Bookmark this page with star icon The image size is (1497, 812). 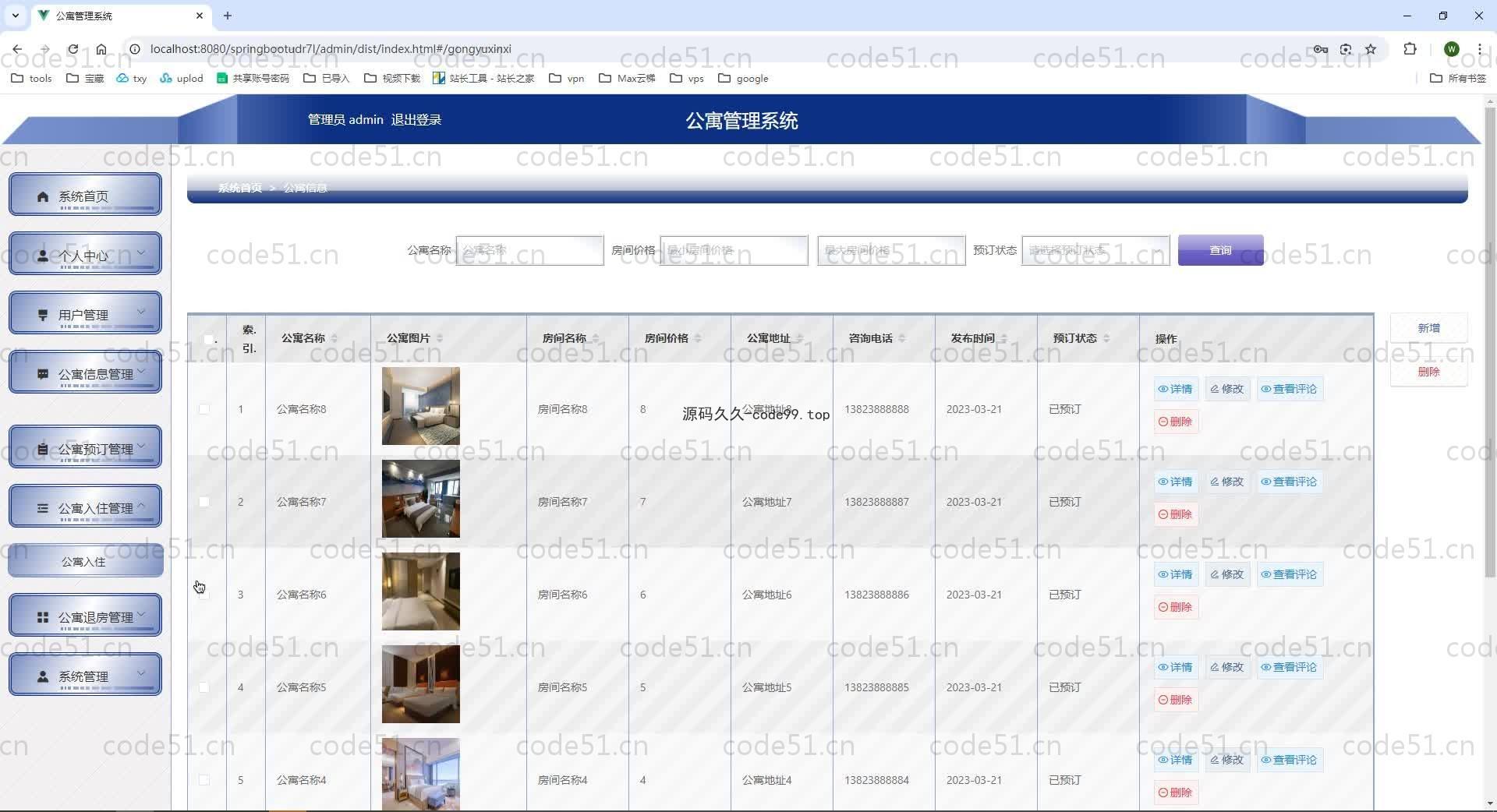pos(1371,49)
